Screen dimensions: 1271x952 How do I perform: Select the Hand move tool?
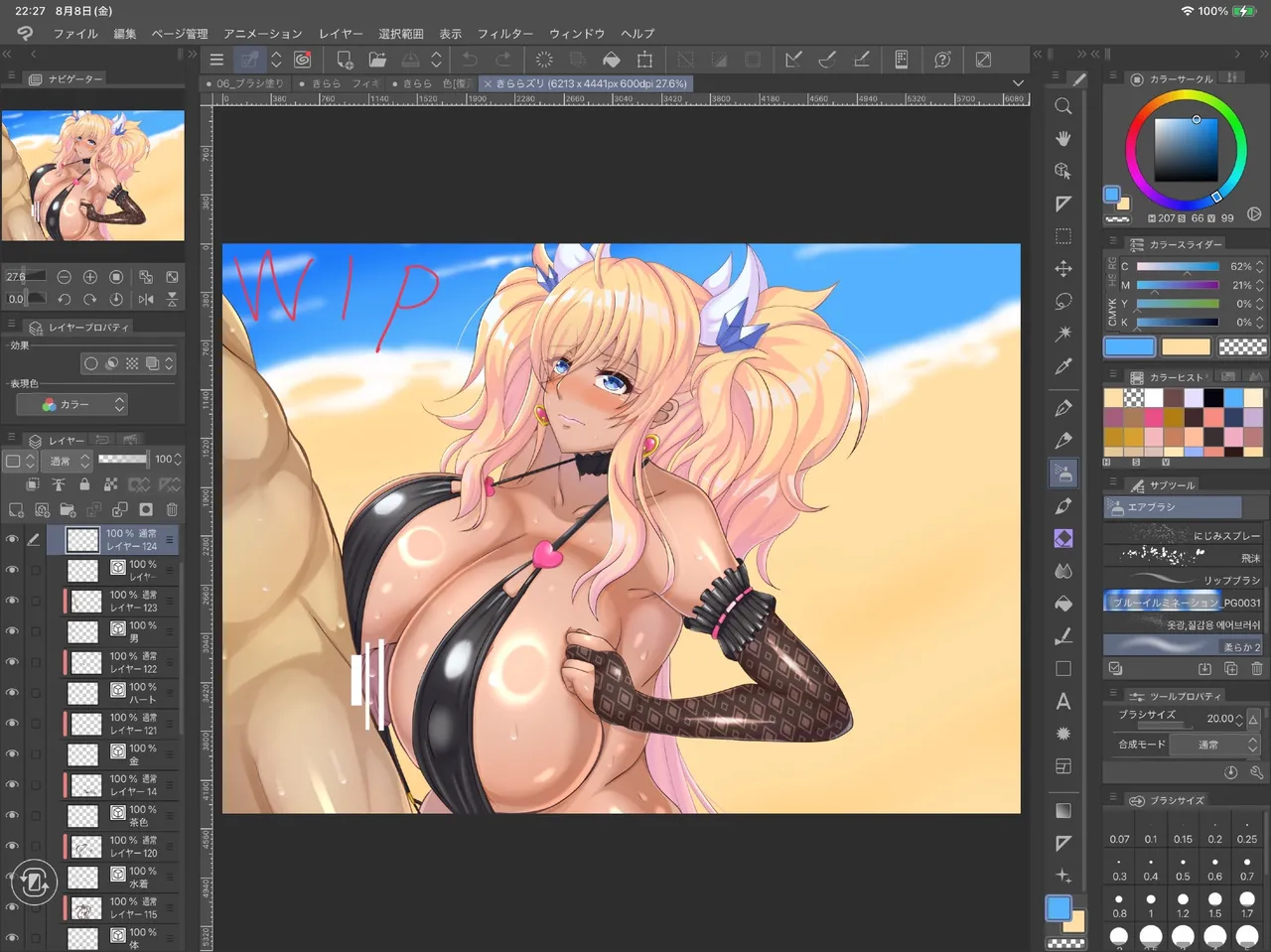[x=1062, y=138]
